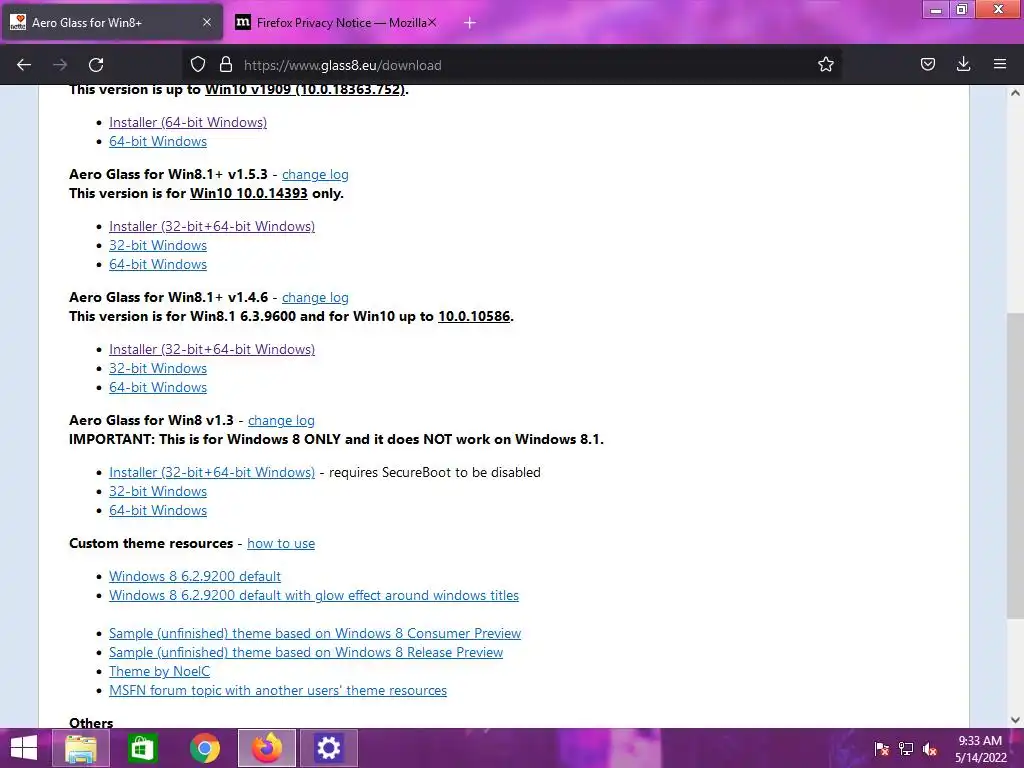The width and height of the screenshot is (1024, 768).
Task: Open Windows 8 Release Preview sample theme
Action: click(x=306, y=652)
